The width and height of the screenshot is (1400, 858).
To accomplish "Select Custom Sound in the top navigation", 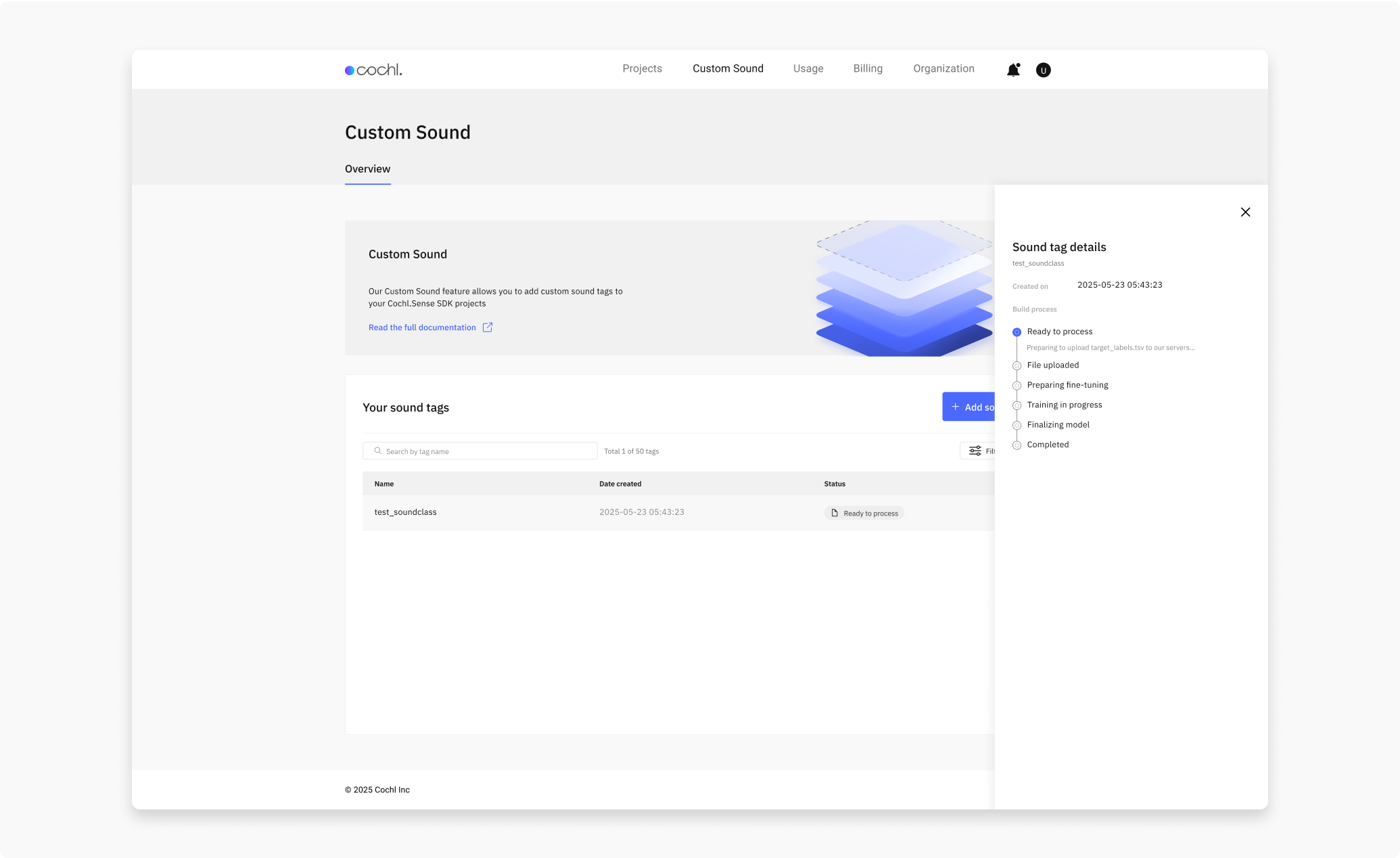I will click(728, 68).
